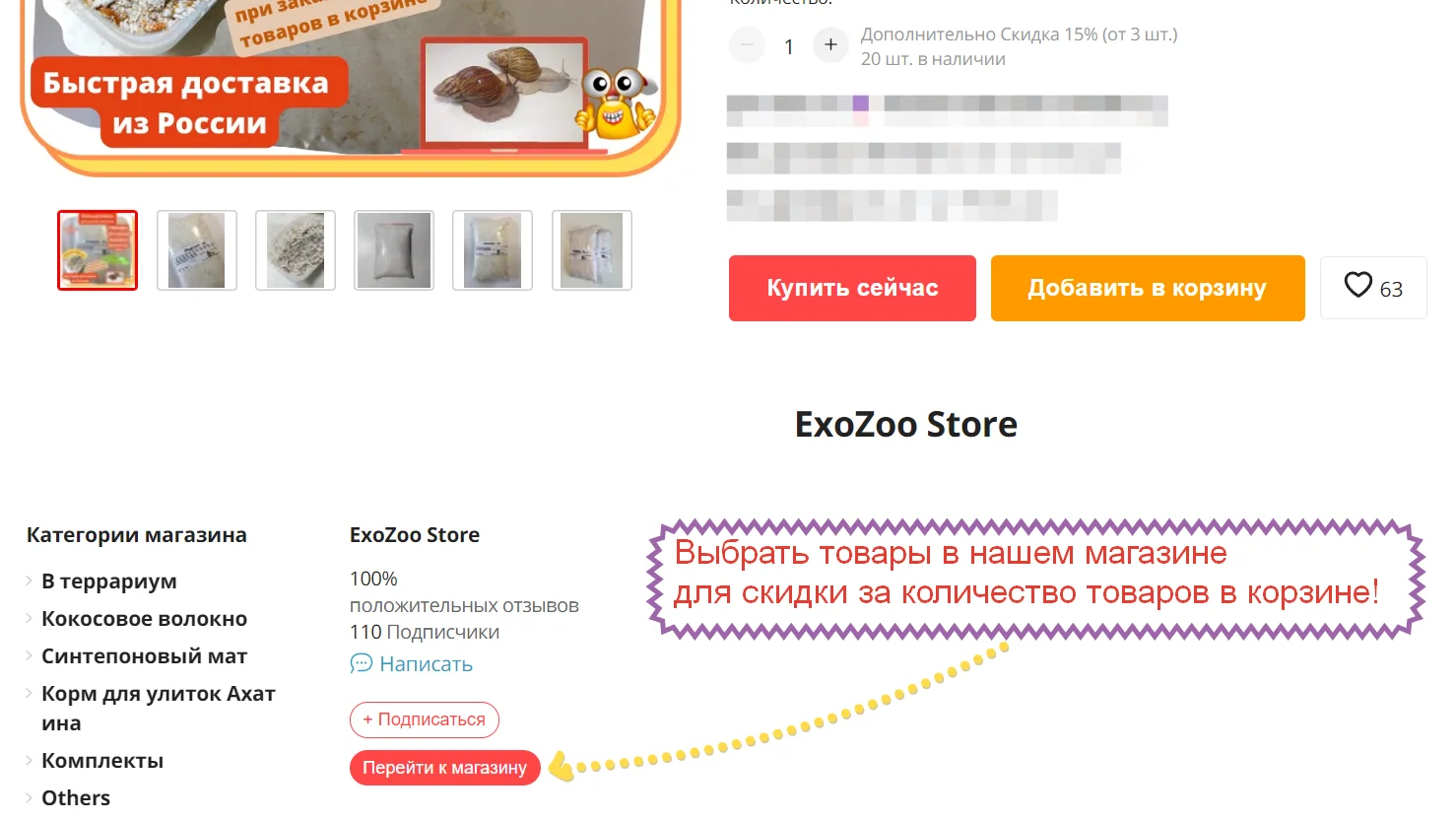Select the second product thumbnail

tap(197, 250)
